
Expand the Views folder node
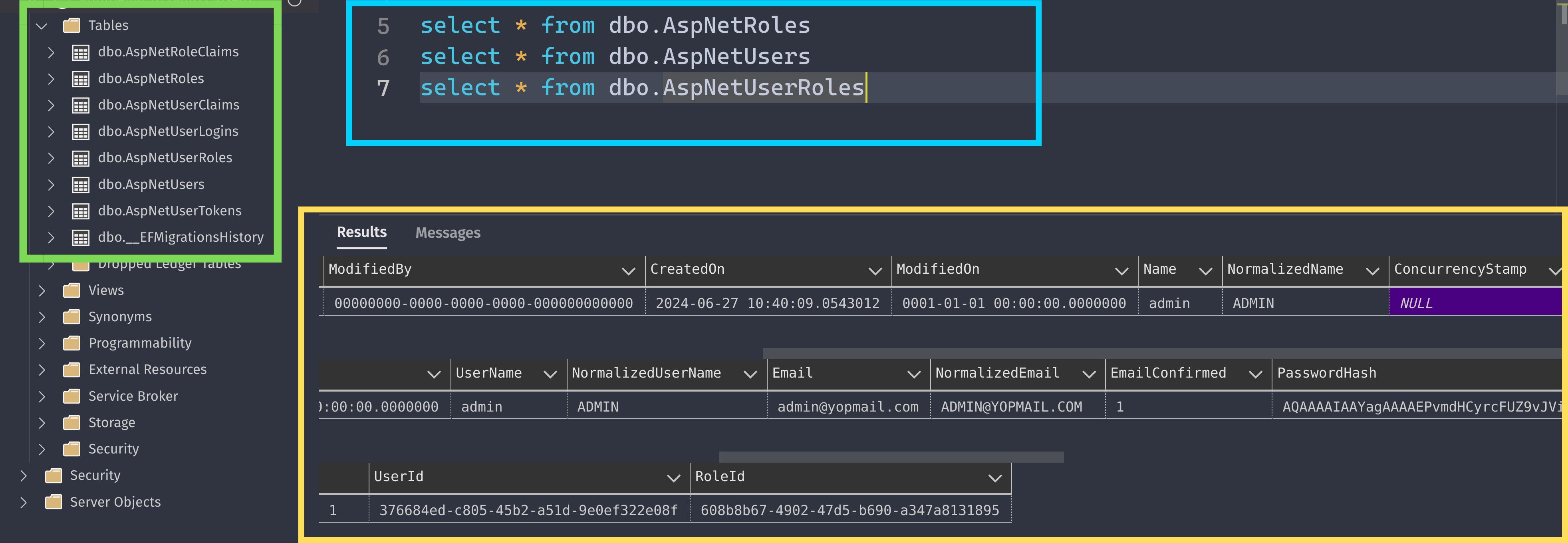(x=42, y=290)
